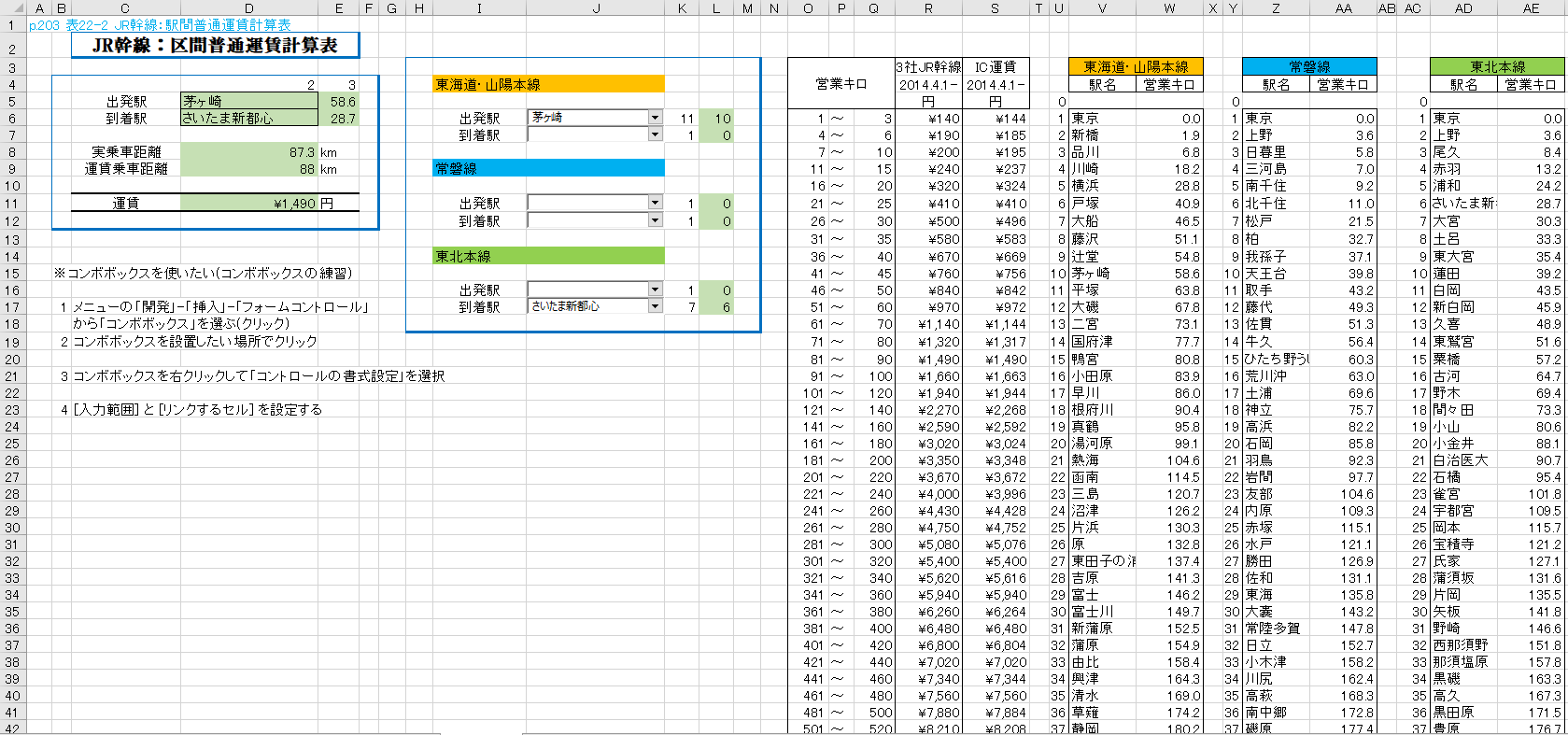Open the 東北本線 到着駅 combo box arrow showing さいたま新都心

point(655,306)
